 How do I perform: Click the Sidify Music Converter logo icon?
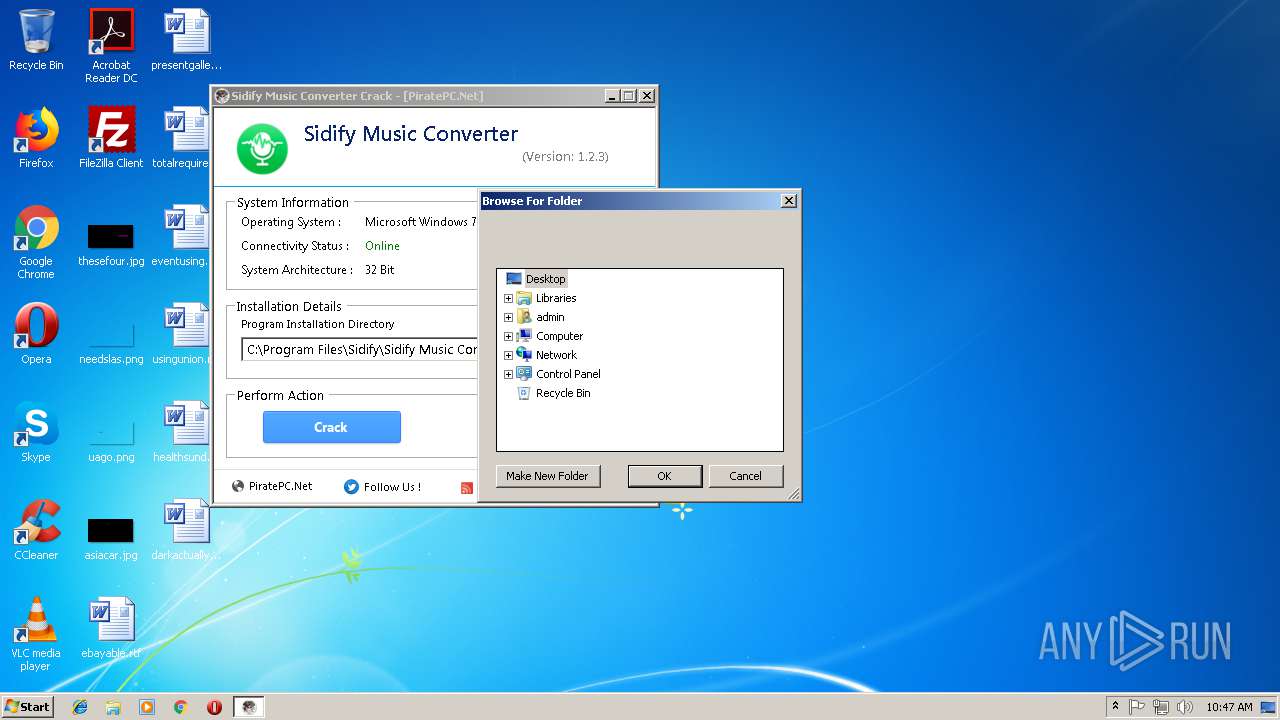262,148
